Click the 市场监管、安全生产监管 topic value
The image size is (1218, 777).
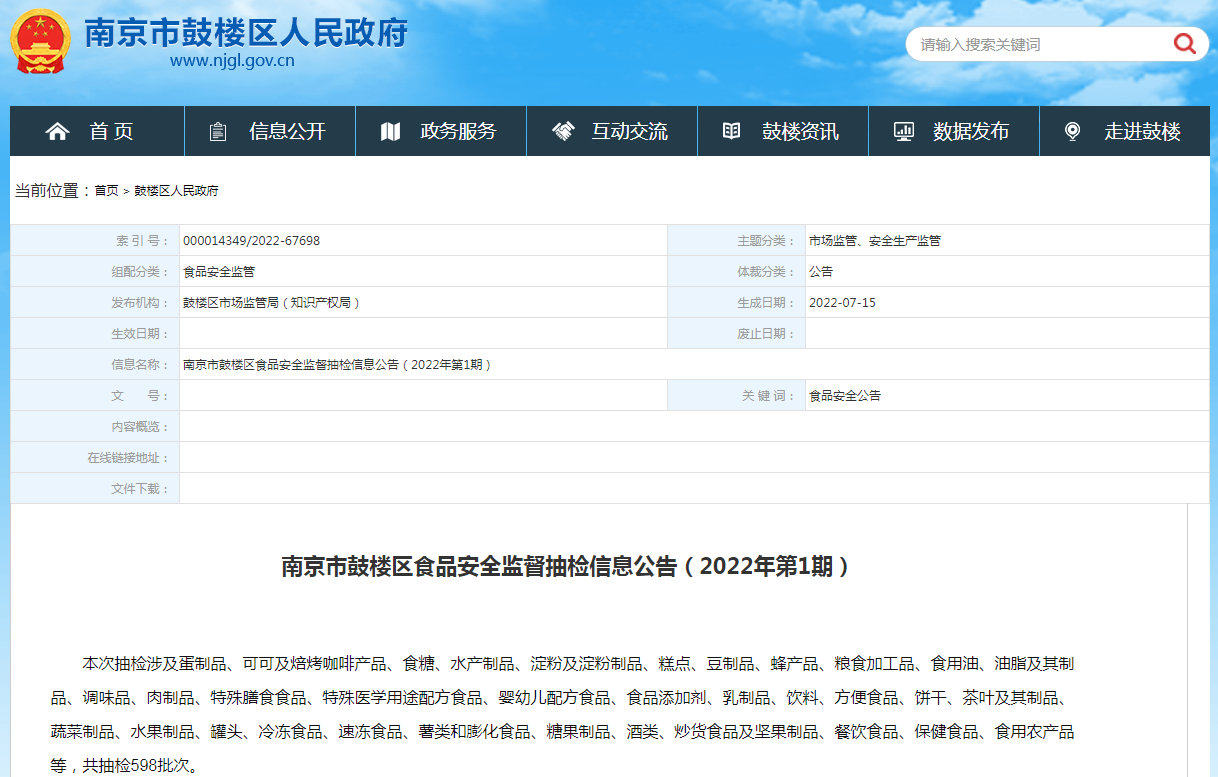tap(875, 241)
